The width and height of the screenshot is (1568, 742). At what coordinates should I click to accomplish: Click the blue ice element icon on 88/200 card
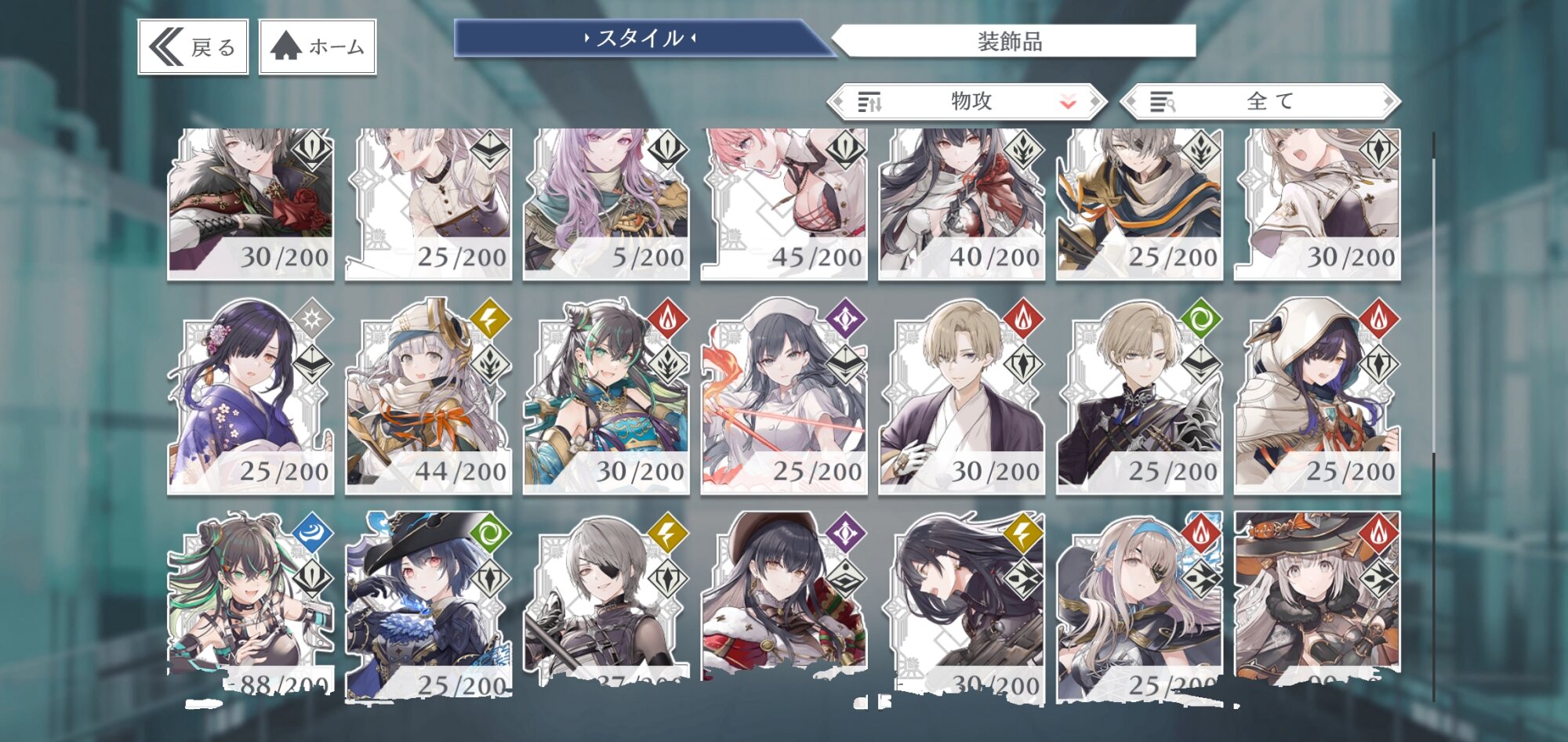(312, 532)
